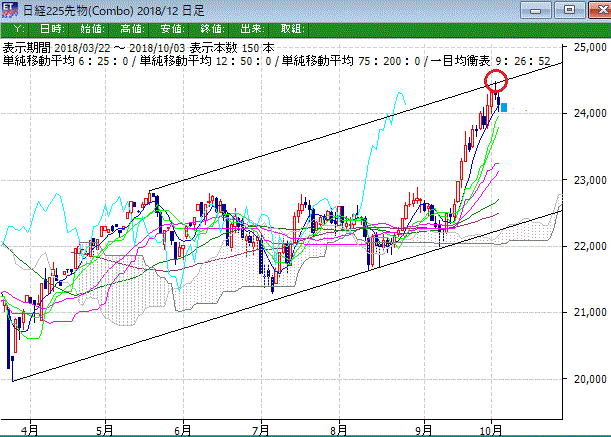Click the 終値 header field

pos(212,29)
